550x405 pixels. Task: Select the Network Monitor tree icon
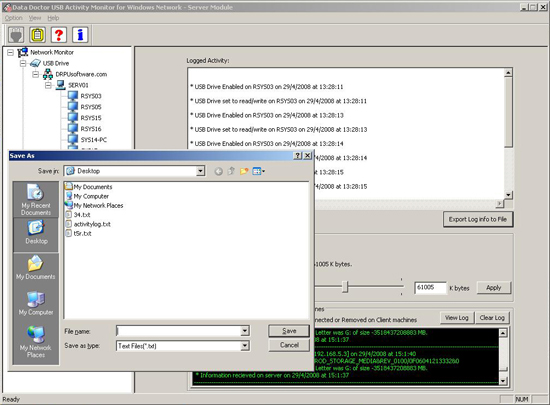(23, 52)
